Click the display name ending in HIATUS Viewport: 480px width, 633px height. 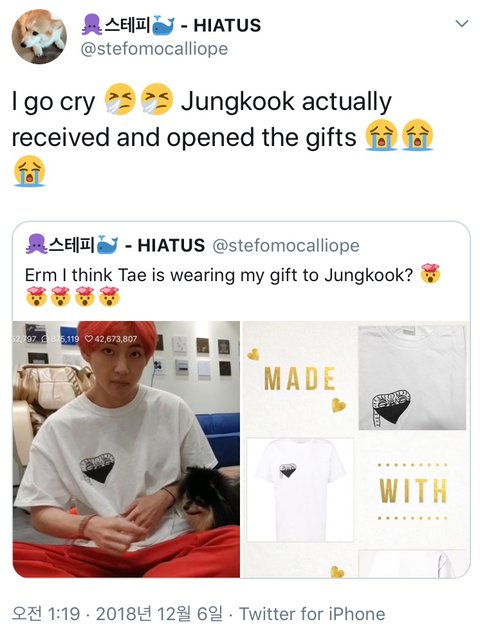pos(171,25)
